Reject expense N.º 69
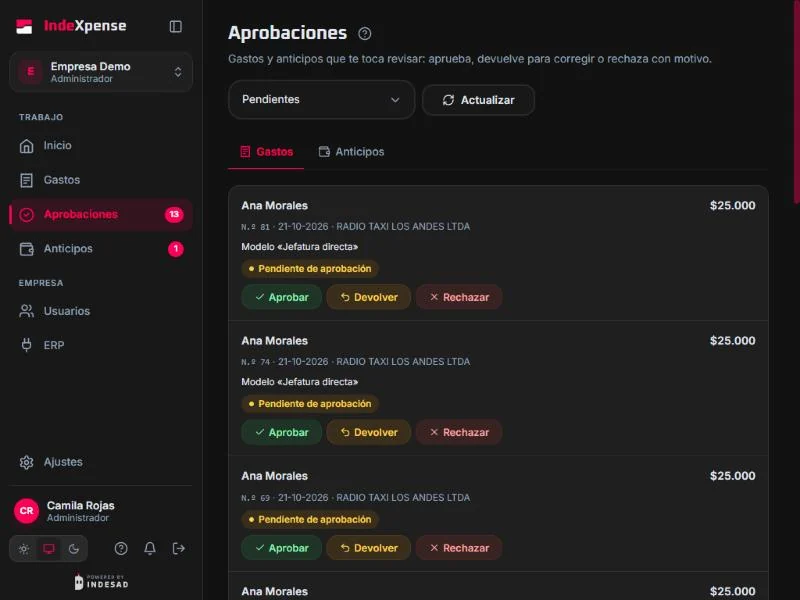The height and width of the screenshot is (600, 800). click(459, 548)
